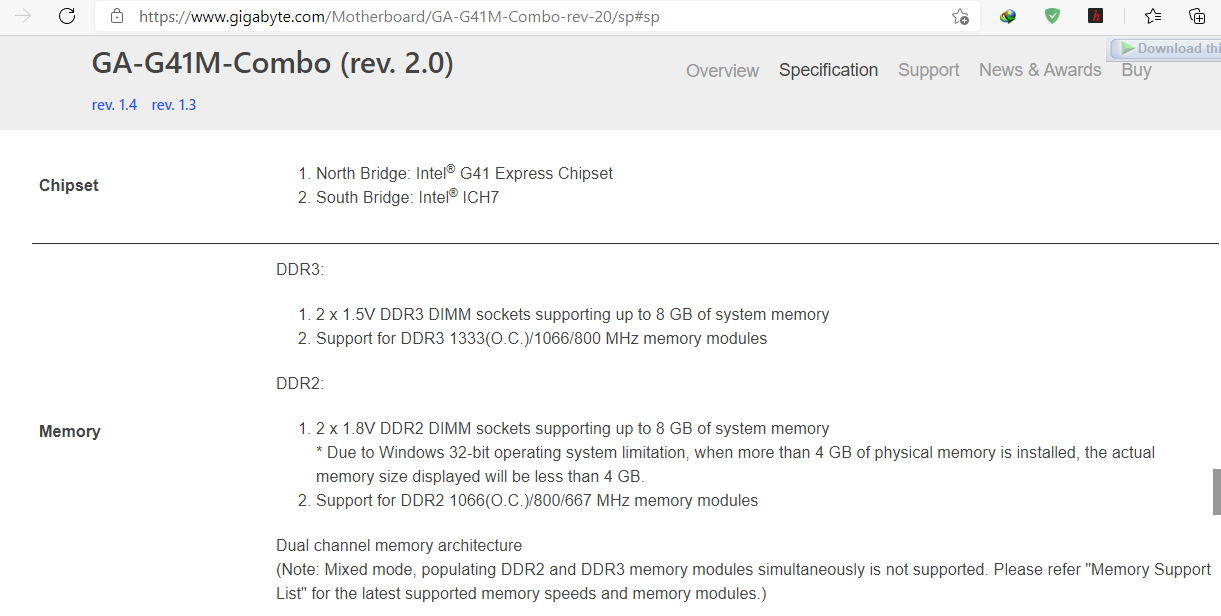Open the Favorites list icon
This screenshot has width=1221, height=616.
(1153, 16)
